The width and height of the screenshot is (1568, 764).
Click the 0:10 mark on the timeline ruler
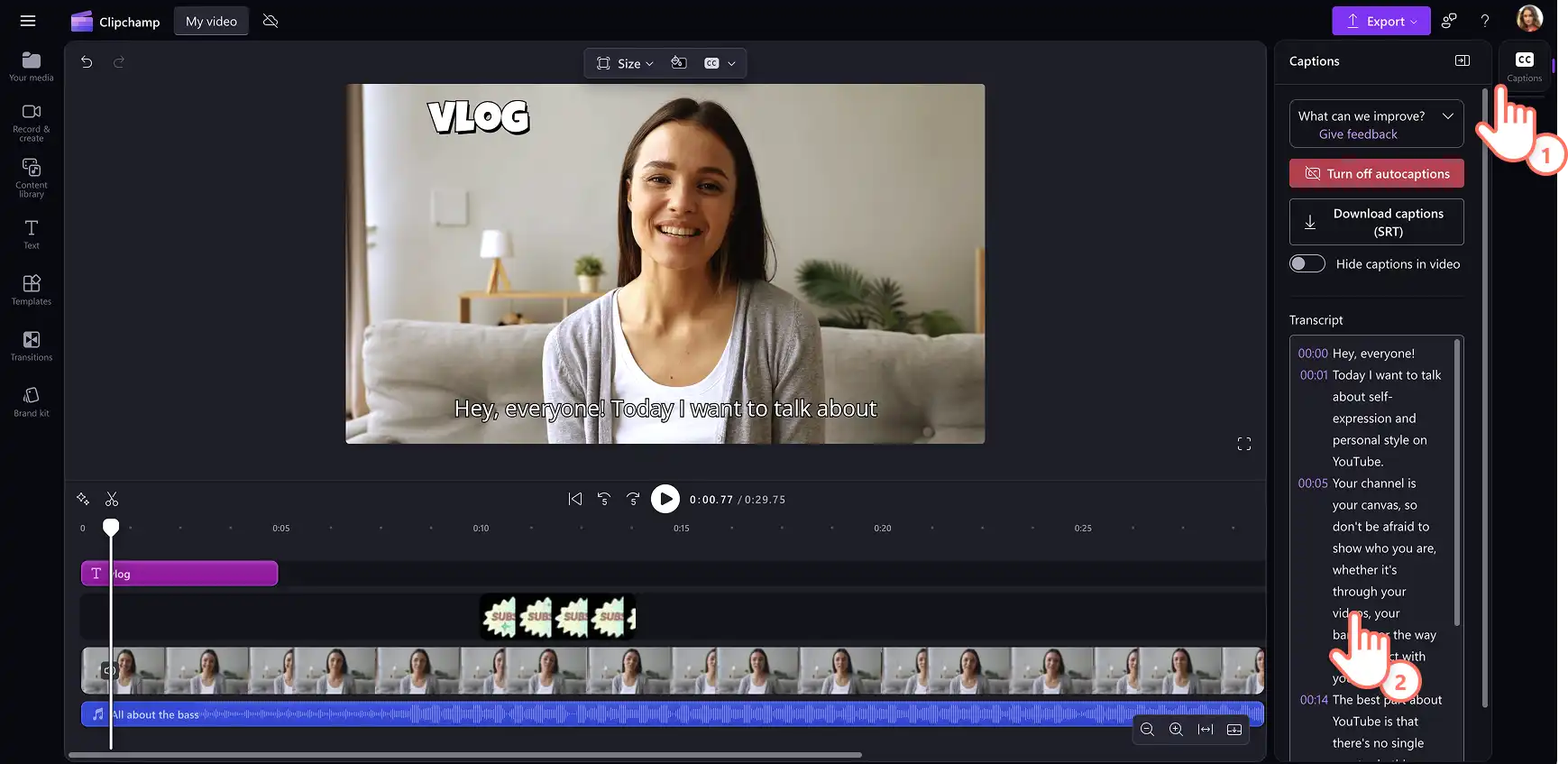pyautogui.click(x=481, y=529)
